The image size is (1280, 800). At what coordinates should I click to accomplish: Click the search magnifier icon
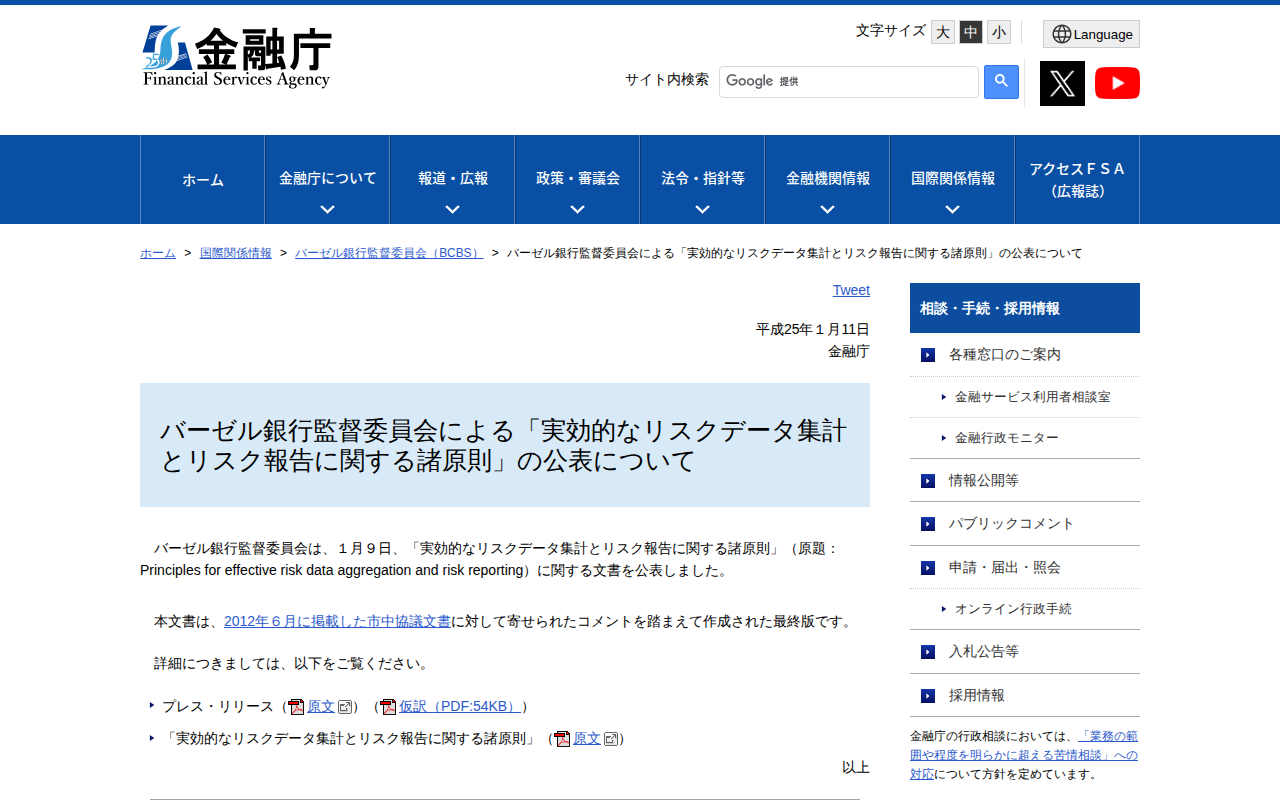1001,81
